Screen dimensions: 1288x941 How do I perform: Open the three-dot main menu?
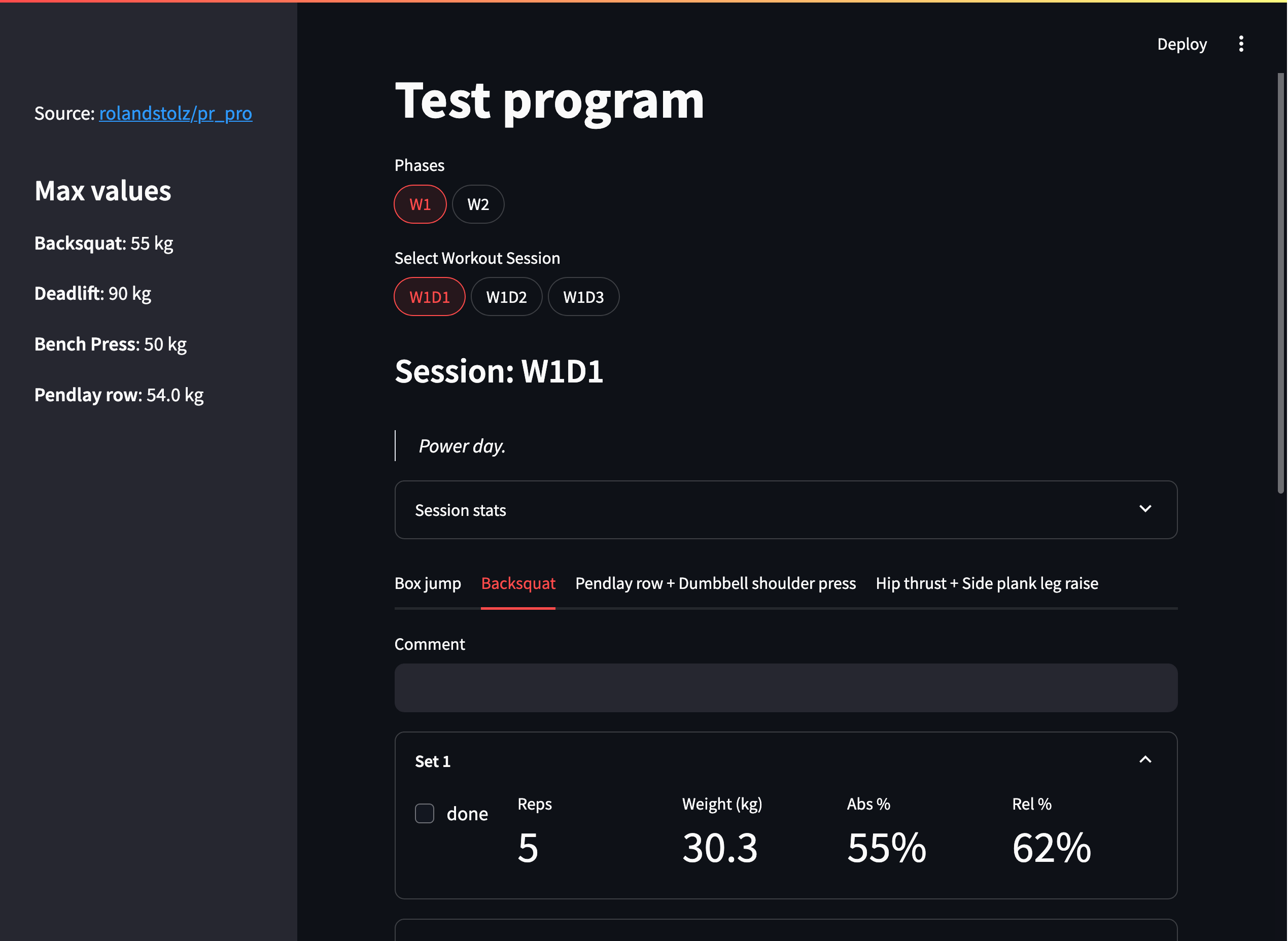tap(1241, 44)
